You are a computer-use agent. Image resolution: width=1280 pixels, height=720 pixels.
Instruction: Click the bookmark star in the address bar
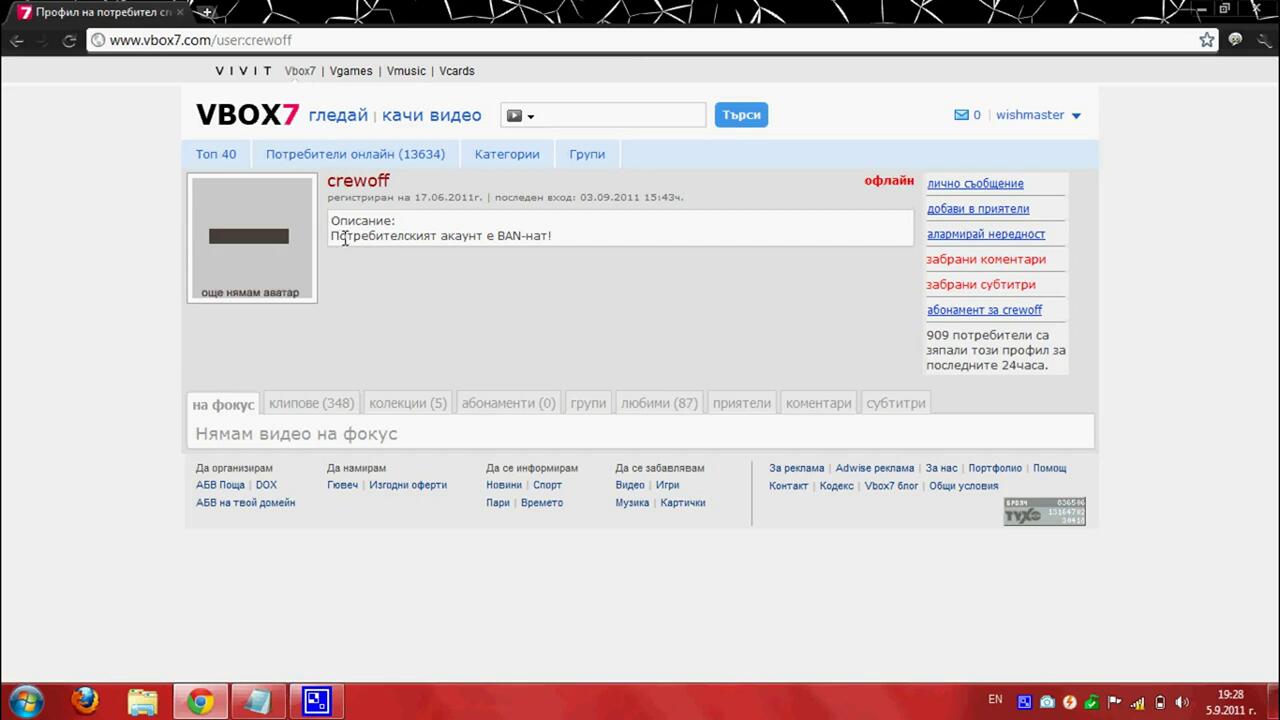click(x=1207, y=40)
